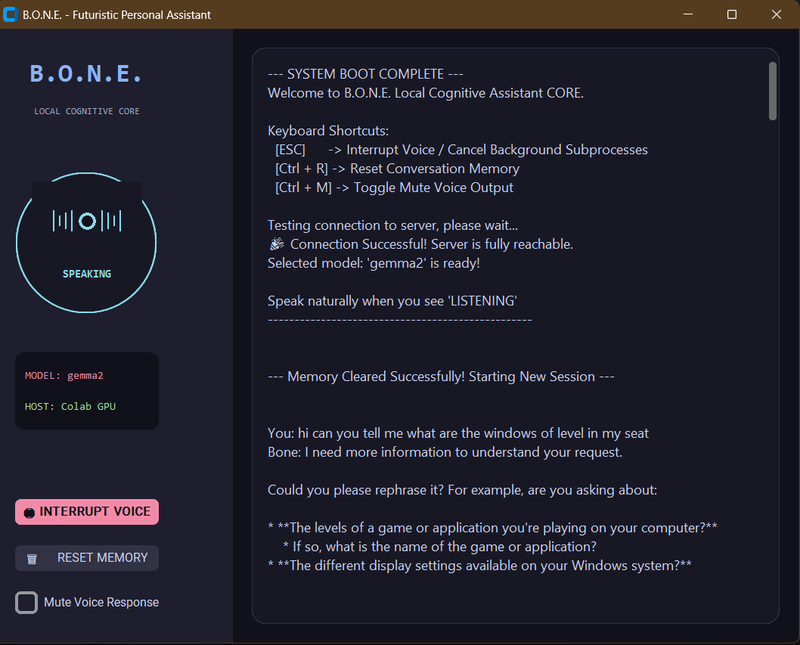Click the speaking waveform icon in the circle
The height and width of the screenshot is (645, 800).
(87, 221)
